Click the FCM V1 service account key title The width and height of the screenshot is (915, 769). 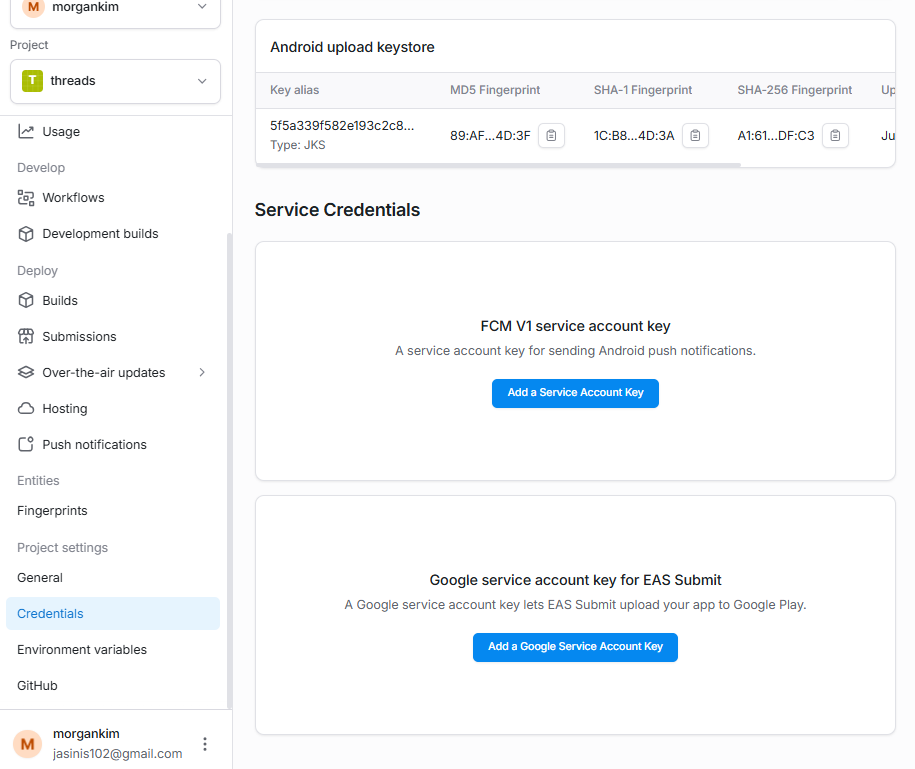[575, 326]
